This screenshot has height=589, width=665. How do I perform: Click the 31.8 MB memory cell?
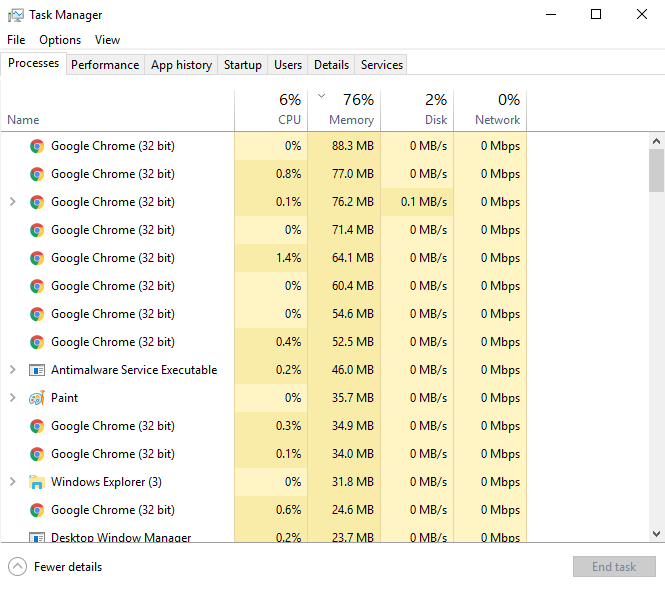click(344, 482)
